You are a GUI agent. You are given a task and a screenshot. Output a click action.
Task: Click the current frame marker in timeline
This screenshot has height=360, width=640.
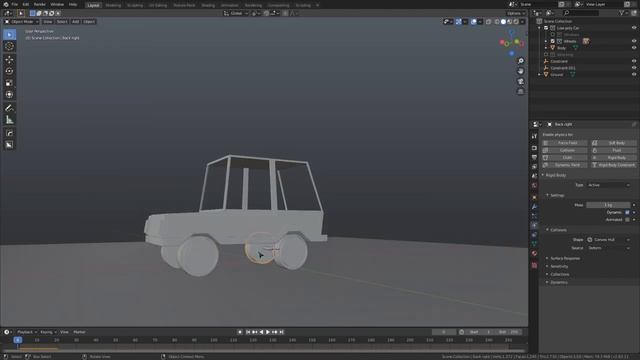coord(18,340)
